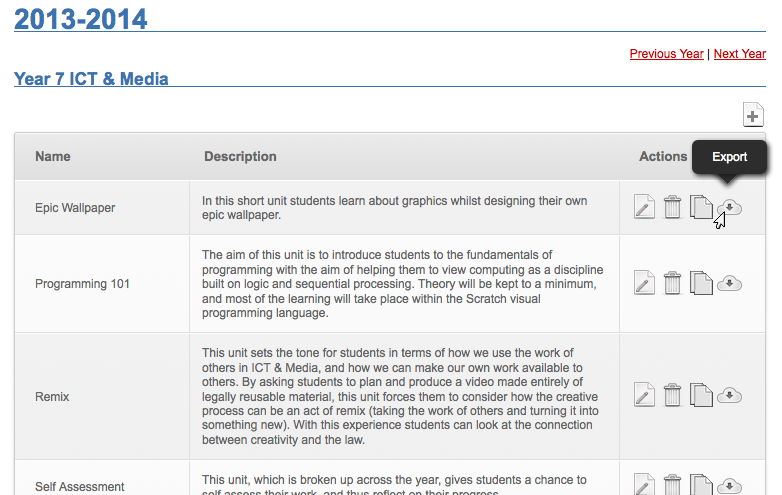
Task: Click the Description column header
Action: pyautogui.click(x=240, y=157)
